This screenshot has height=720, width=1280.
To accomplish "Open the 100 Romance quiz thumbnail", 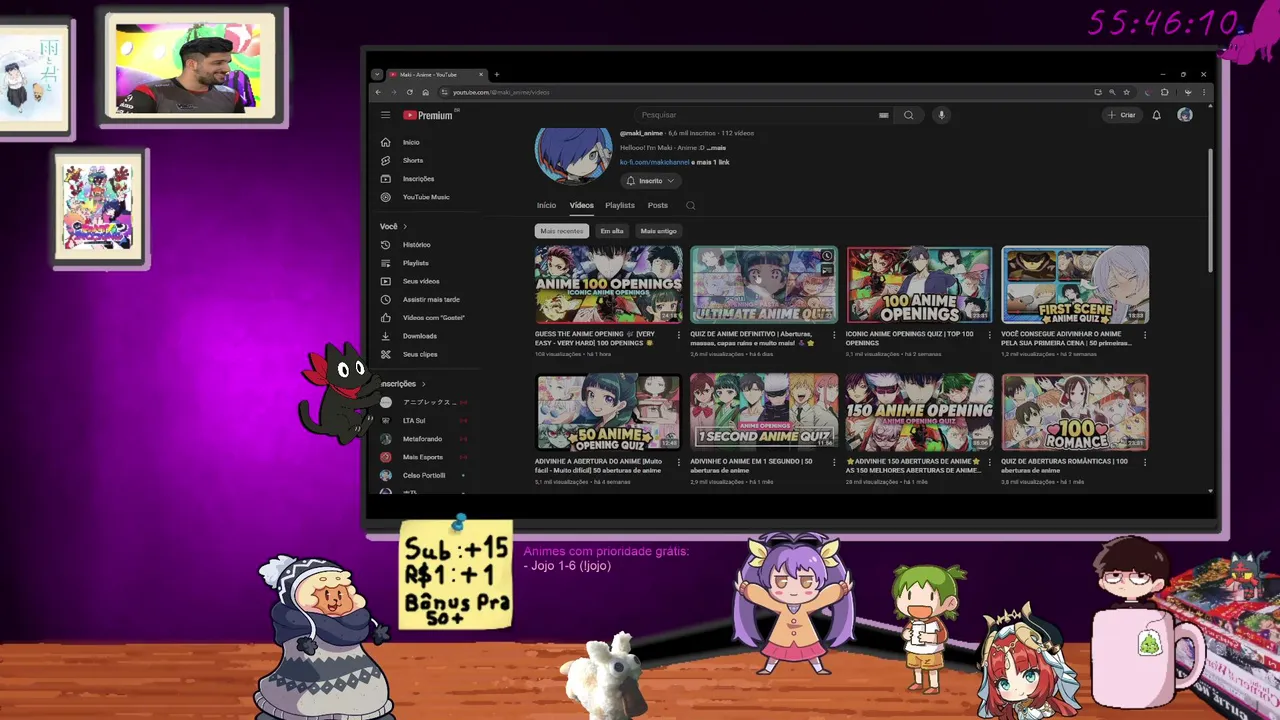I will (x=1075, y=412).
